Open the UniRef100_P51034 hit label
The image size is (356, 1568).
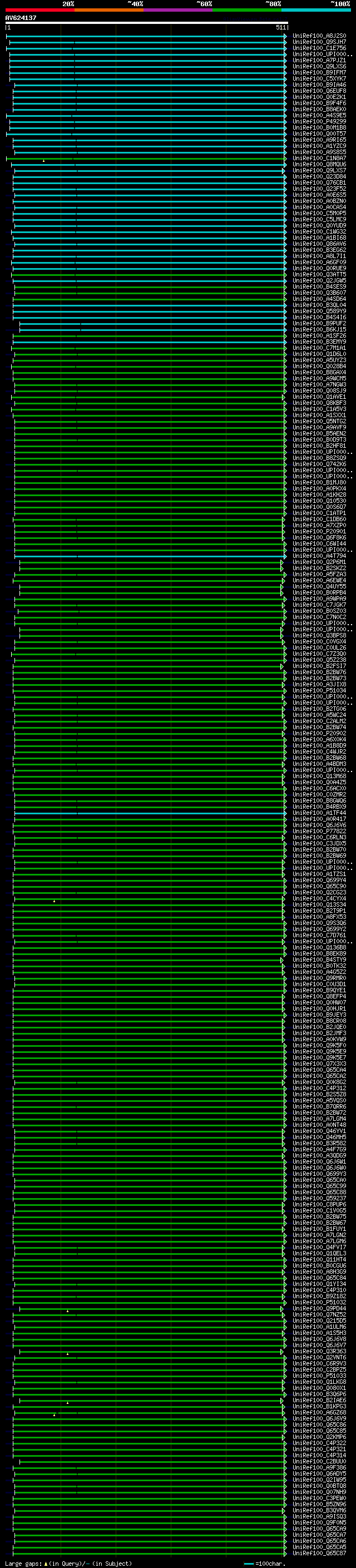coord(319,691)
